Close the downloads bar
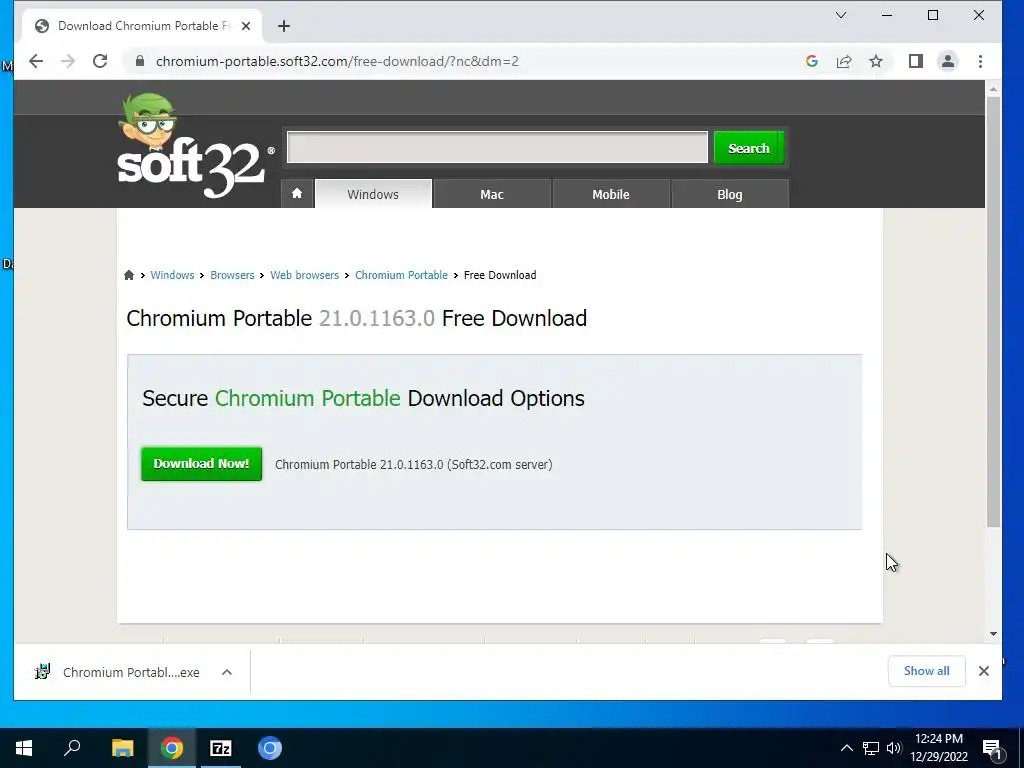This screenshot has width=1024, height=768. tap(984, 671)
